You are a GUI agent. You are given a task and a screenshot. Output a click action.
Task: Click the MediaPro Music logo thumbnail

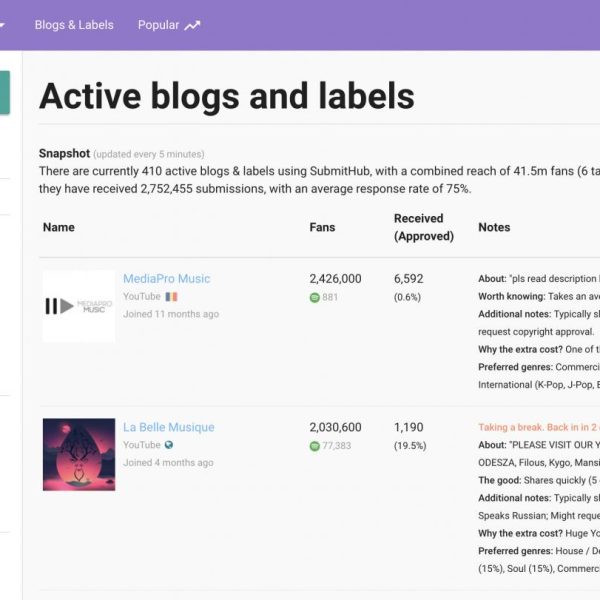pyautogui.click(x=79, y=306)
